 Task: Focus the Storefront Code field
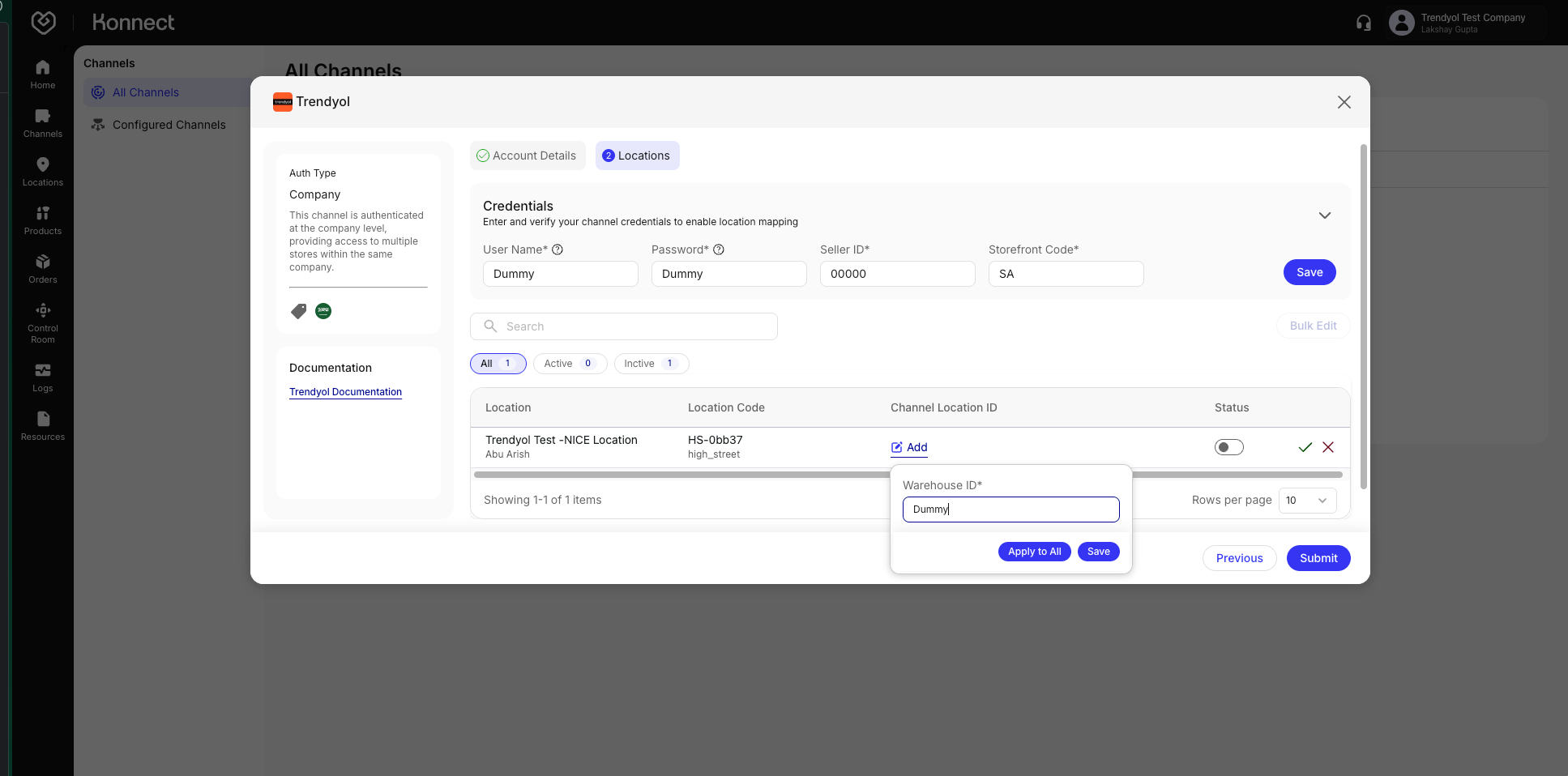(1066, 274)
